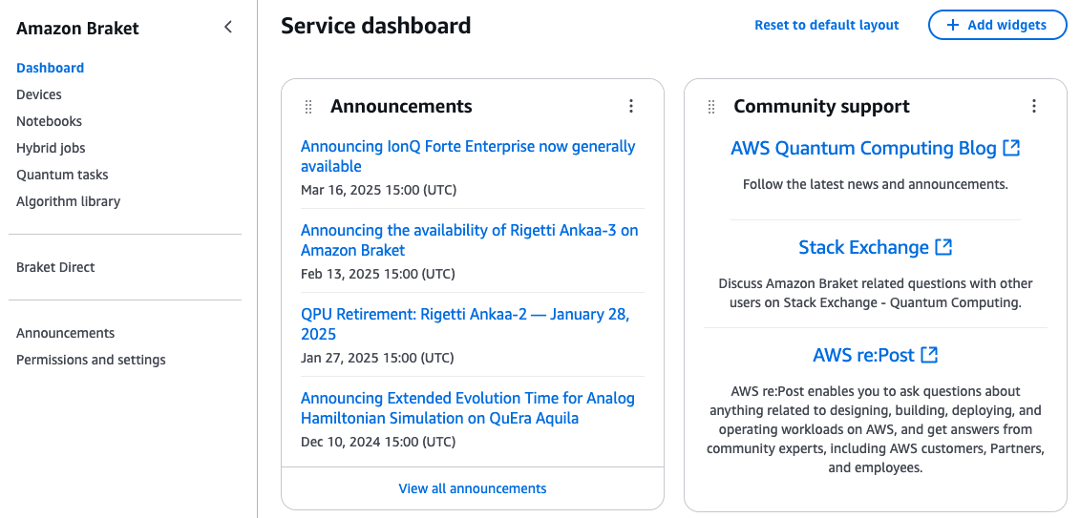View all announcements link

pos(472,489)
